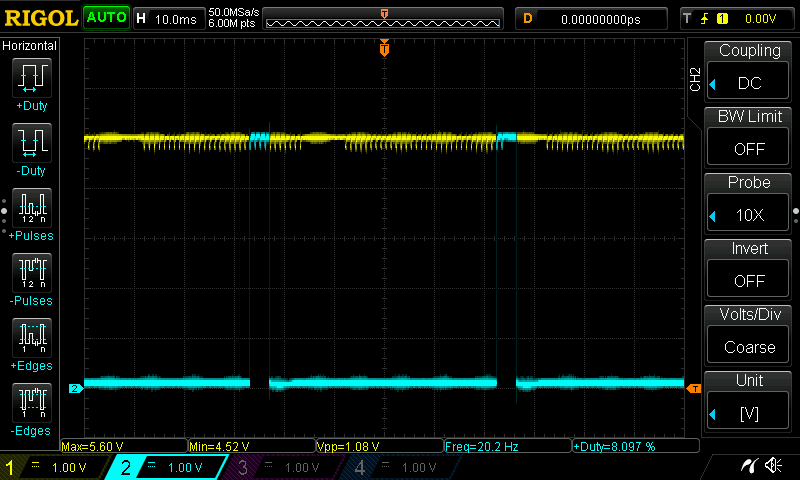Click the orange trigger level marker on right edge

coord(694,389)
